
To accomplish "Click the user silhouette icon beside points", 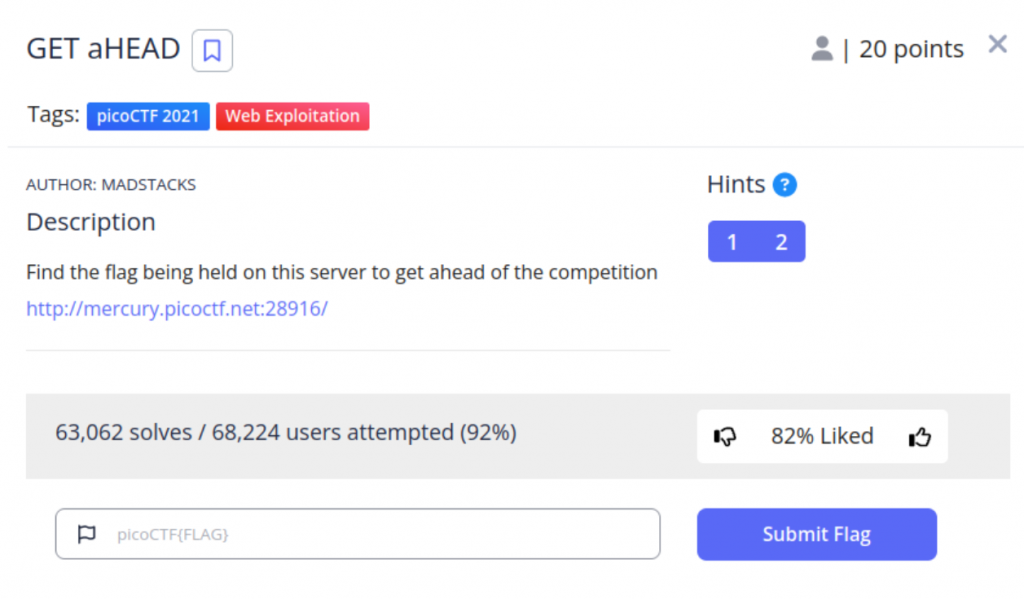I will [822, 49].
